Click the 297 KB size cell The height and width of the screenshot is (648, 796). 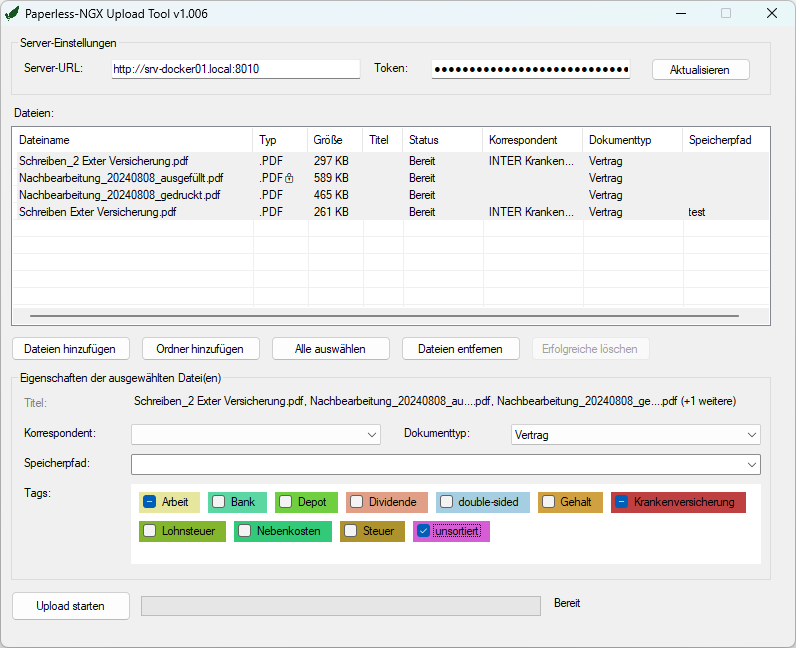331,161
